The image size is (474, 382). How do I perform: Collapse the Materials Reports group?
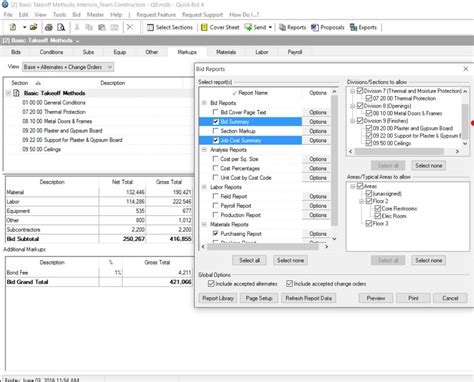tap(204, 224)
